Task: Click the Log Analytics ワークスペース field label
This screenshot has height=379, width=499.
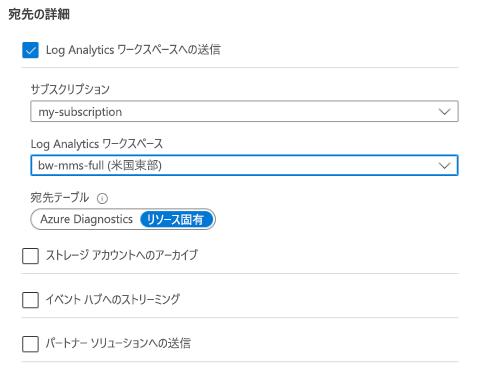Action: [97, 144]
